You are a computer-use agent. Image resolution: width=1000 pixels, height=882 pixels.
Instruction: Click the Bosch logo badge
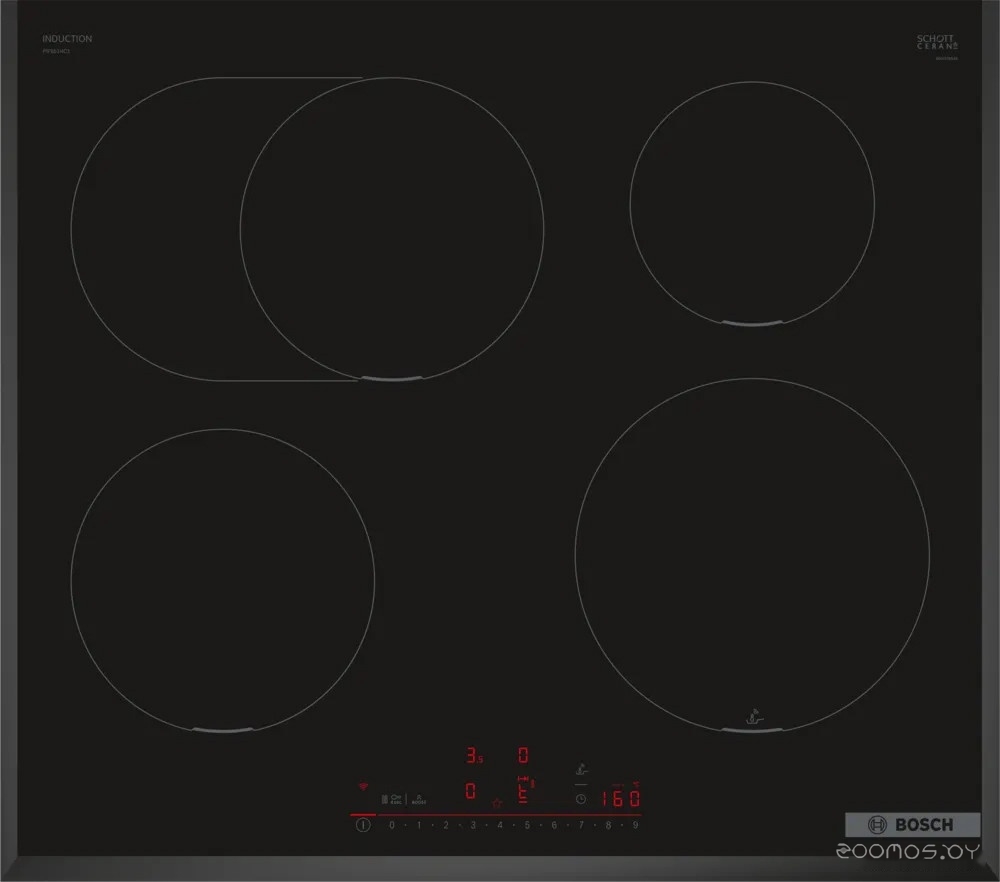tap(912, 825)
